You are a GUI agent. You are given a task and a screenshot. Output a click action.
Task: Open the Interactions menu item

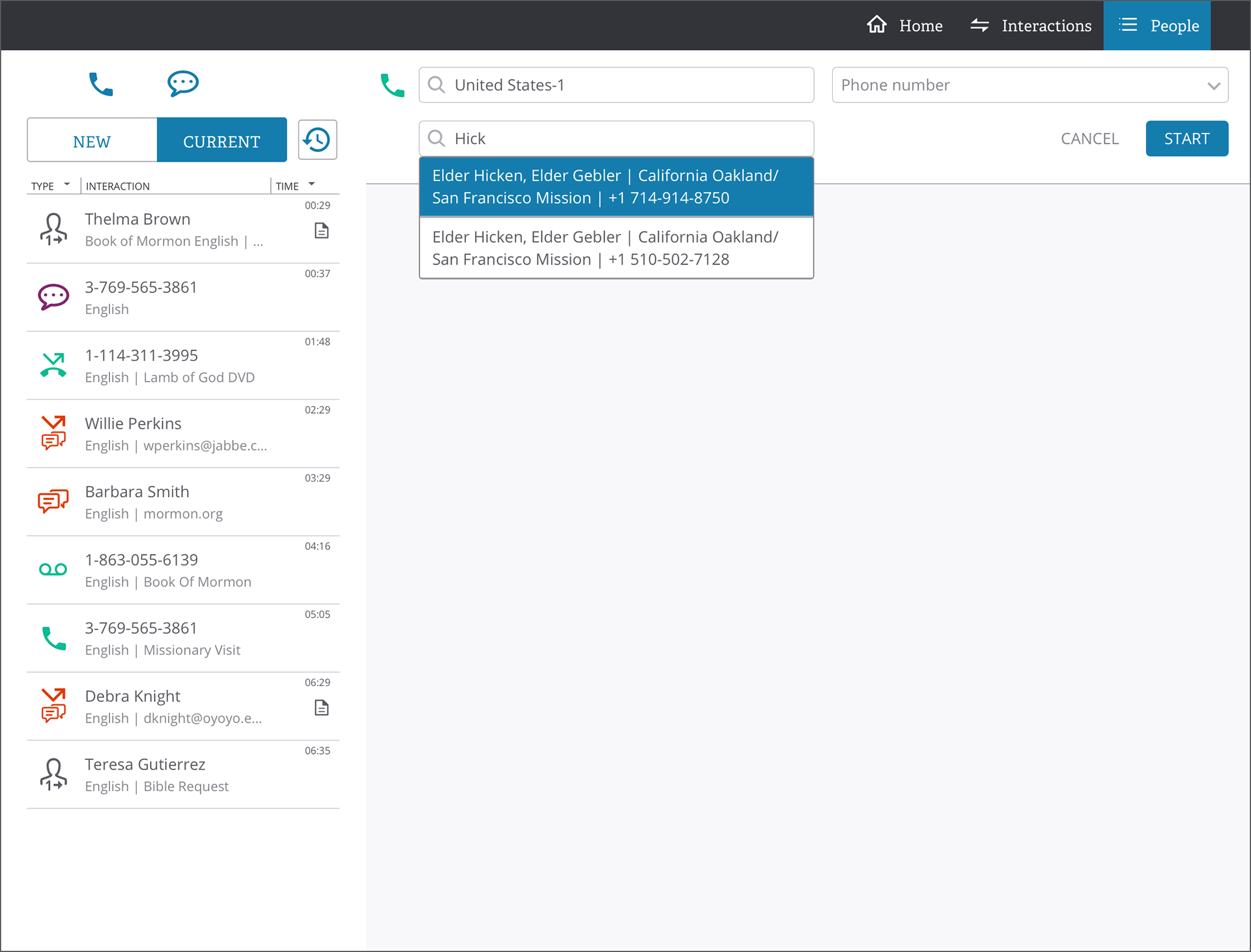coord(1031,25)
